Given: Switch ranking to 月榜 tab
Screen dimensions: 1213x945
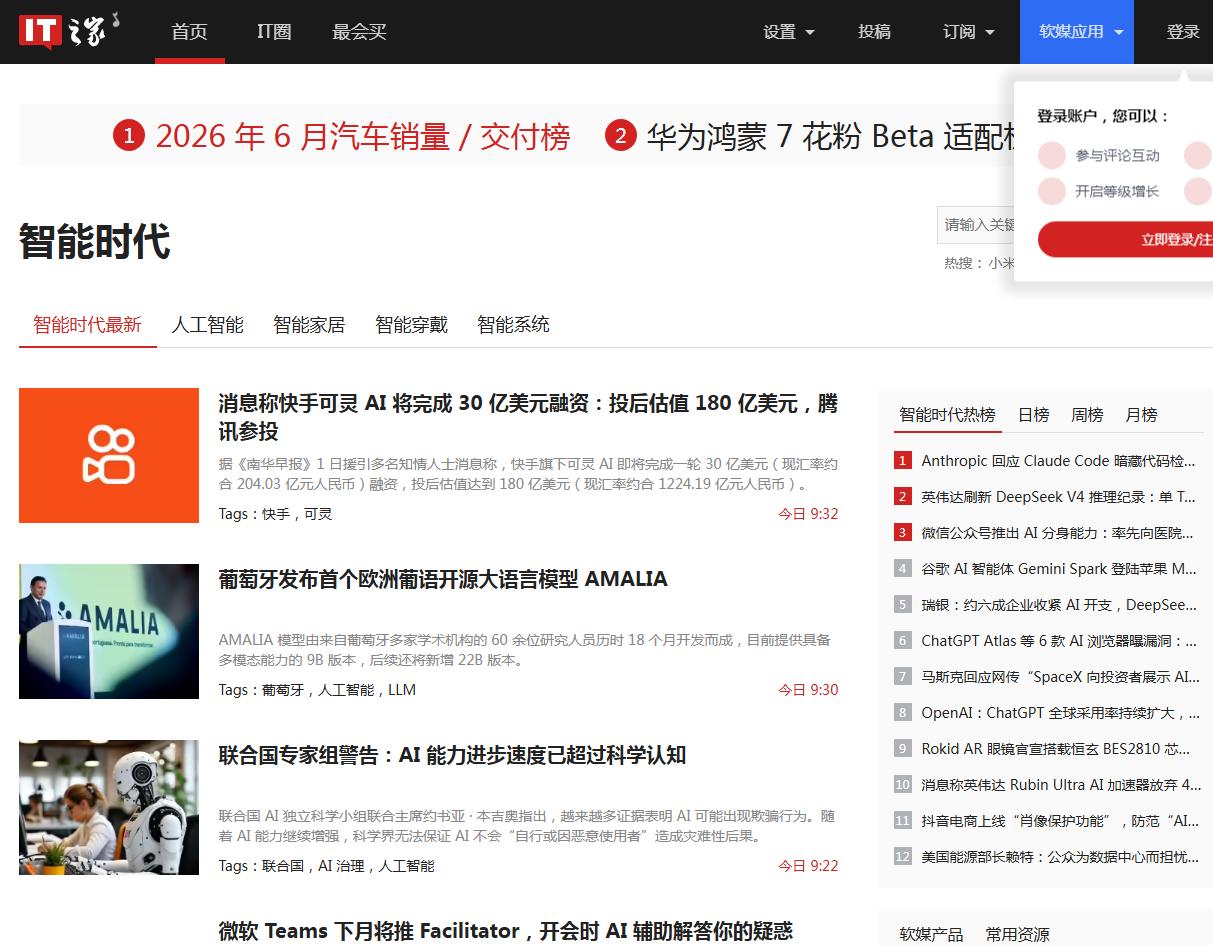Looking at the screenshot, I should tap(1141, 415).
